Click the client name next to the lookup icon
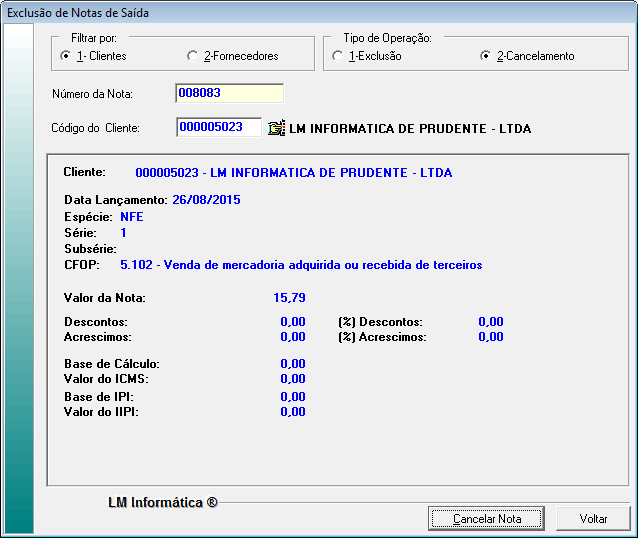The width and height of the screenshot is (638, 538). 410,129
